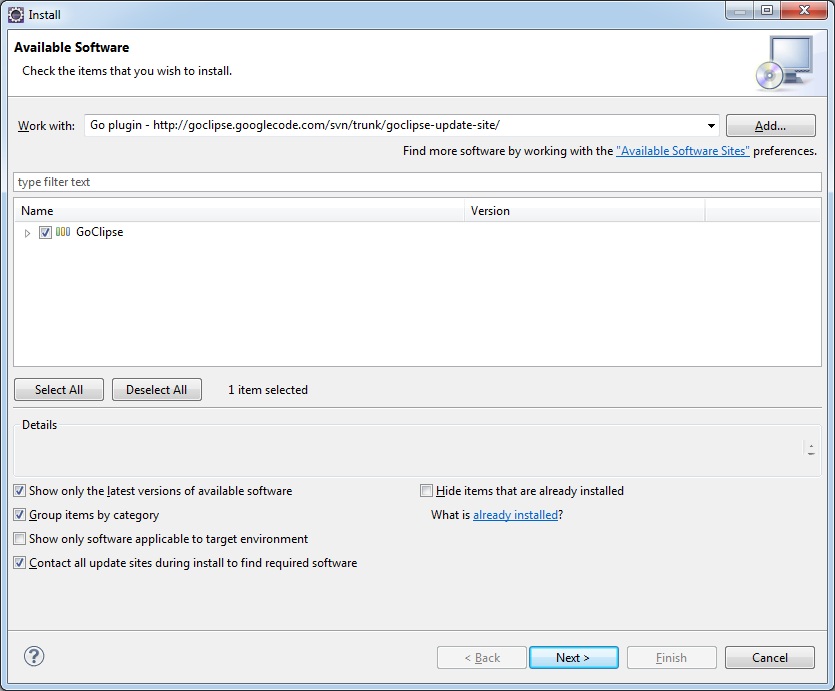Viewport: 835px width, 691px height.
Task: Open the Work with dropdown arrow
Action: 711,126
